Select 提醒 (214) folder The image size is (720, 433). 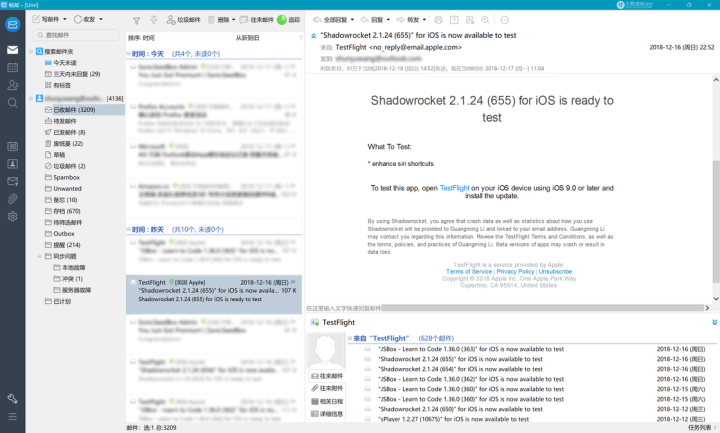62,245
